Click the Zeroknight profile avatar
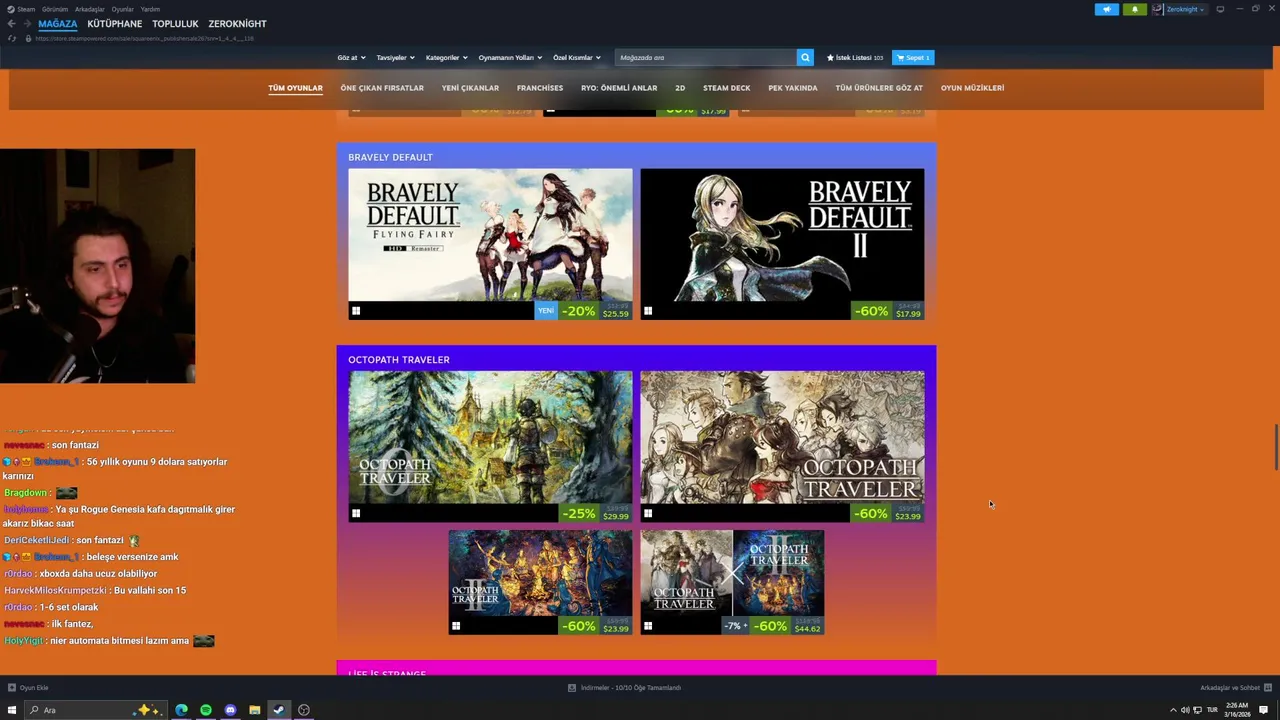Image resolution: width=1280 pixels, height=720 pixels. (1158, 9)
